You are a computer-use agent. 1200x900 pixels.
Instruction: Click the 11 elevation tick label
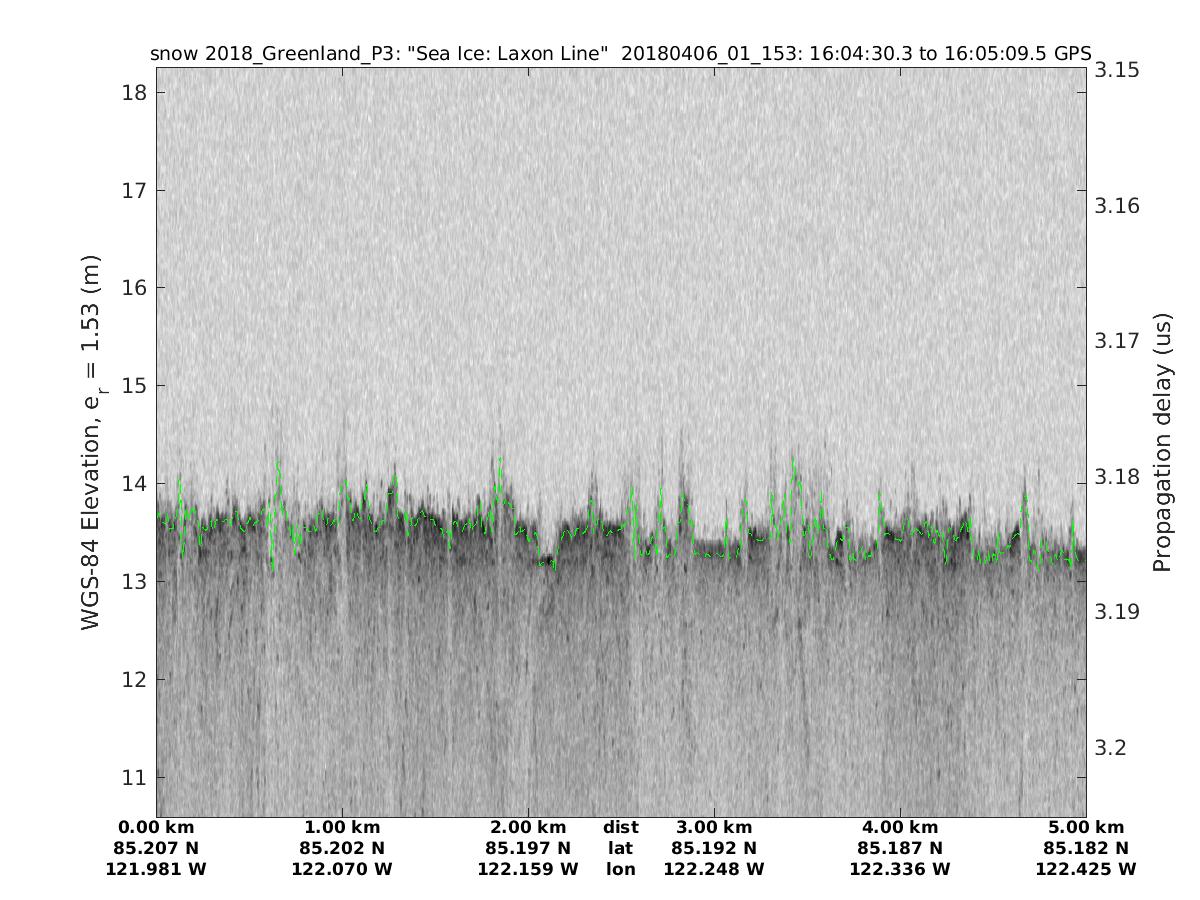pyautogui.click(x=134, y=777)
